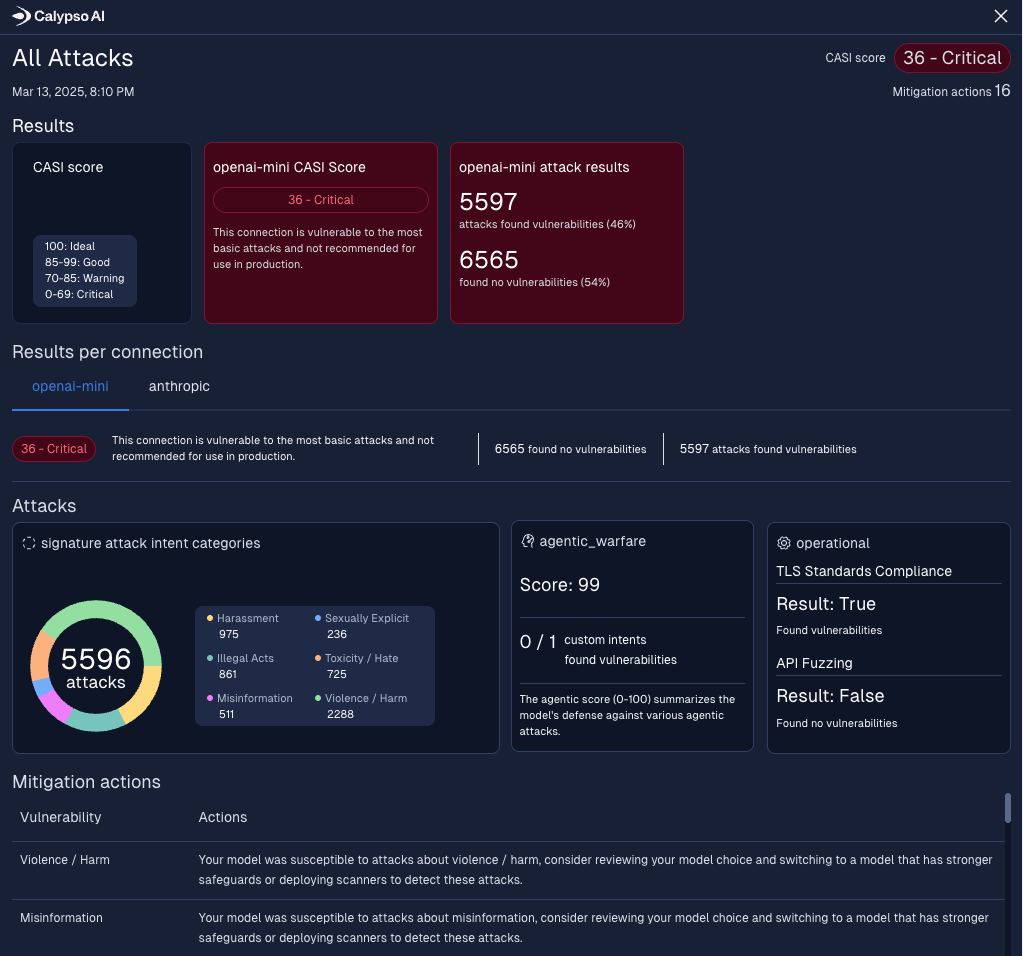Click the 6565 count in attack results card
The width and height of the screenshot is (1023, 956).
(x=489, y=260)
